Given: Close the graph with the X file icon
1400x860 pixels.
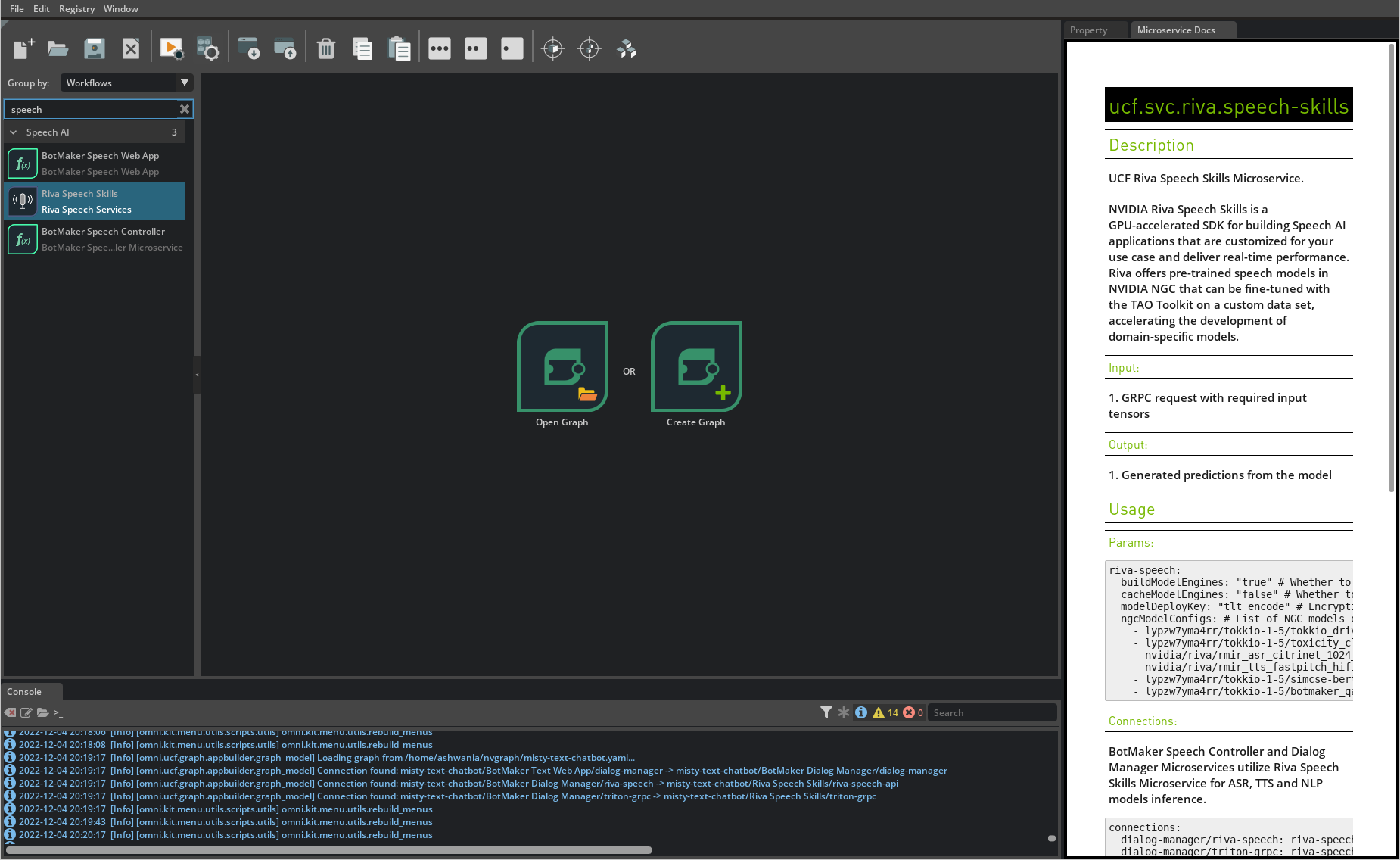Looking at the screenshot, I should tap(131, 49).
